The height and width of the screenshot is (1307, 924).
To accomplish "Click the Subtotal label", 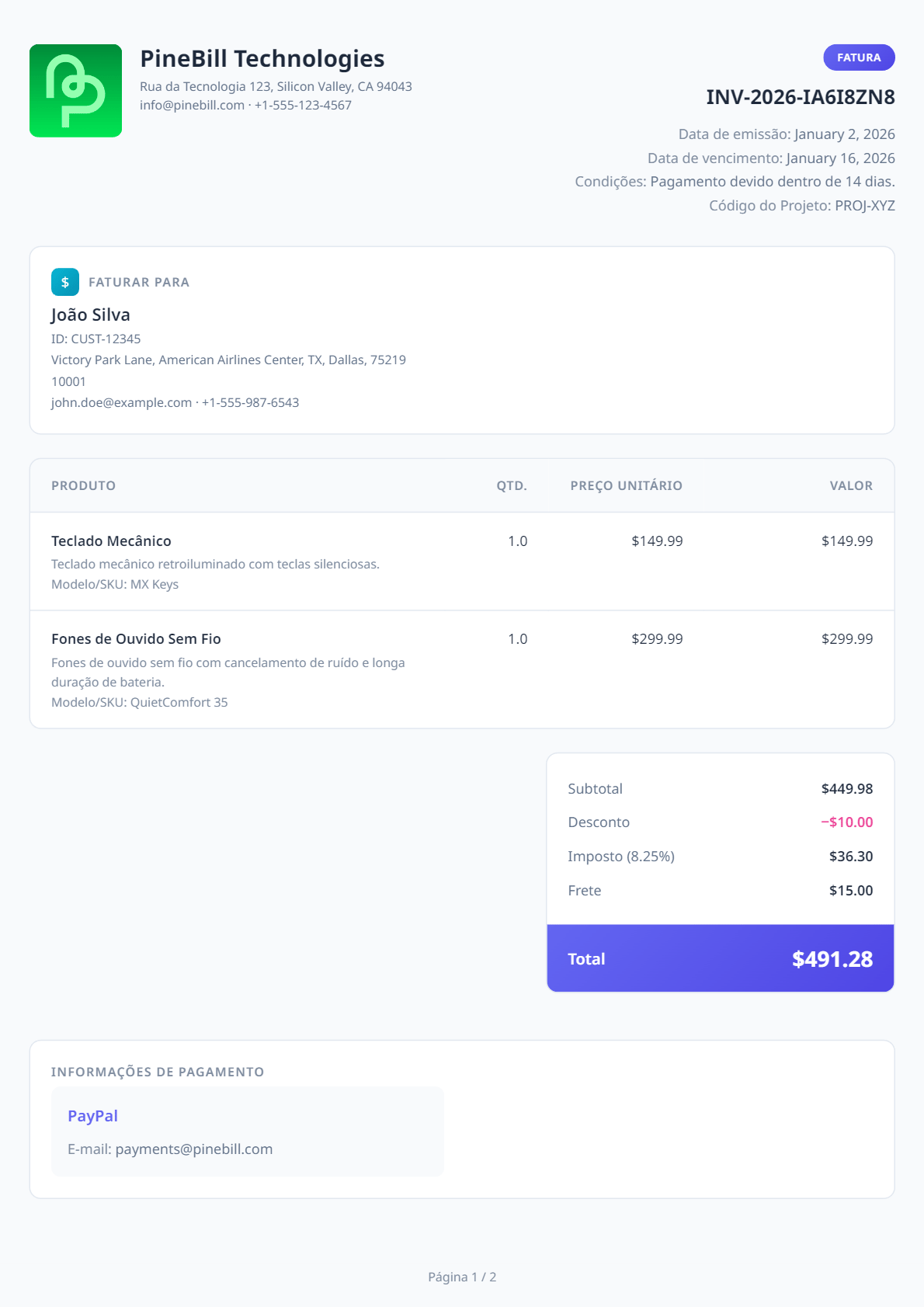I will coord(595,788).
